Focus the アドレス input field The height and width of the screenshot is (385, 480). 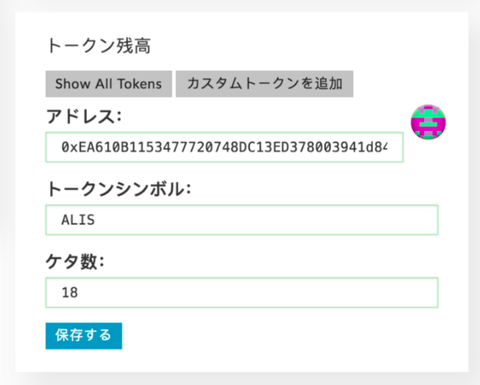click(x=224, y=147)
